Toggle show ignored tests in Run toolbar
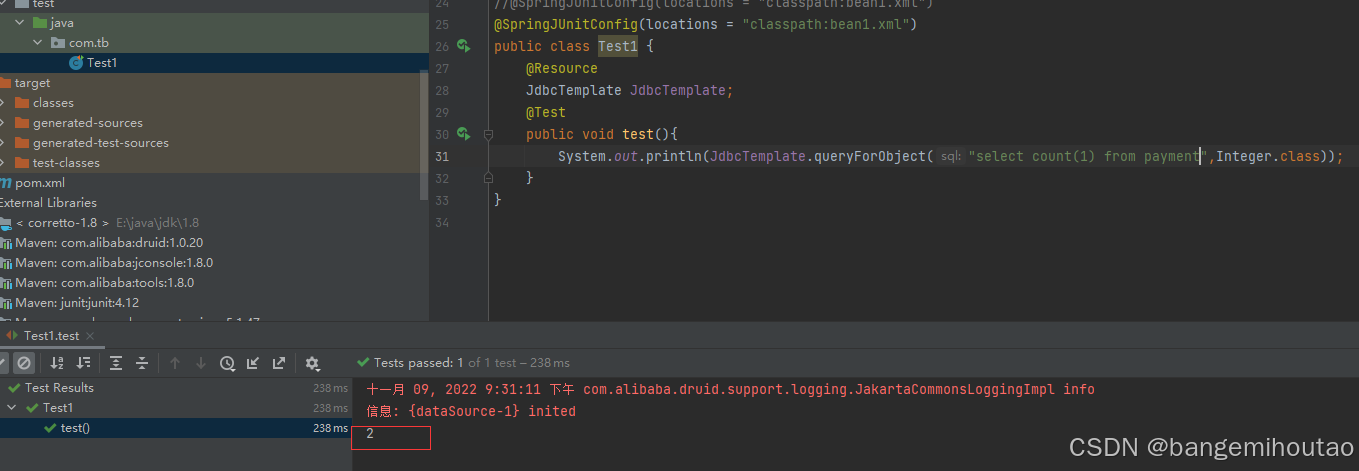The width and height of the screenshot is (1359, 471). [x=24, y=363]
